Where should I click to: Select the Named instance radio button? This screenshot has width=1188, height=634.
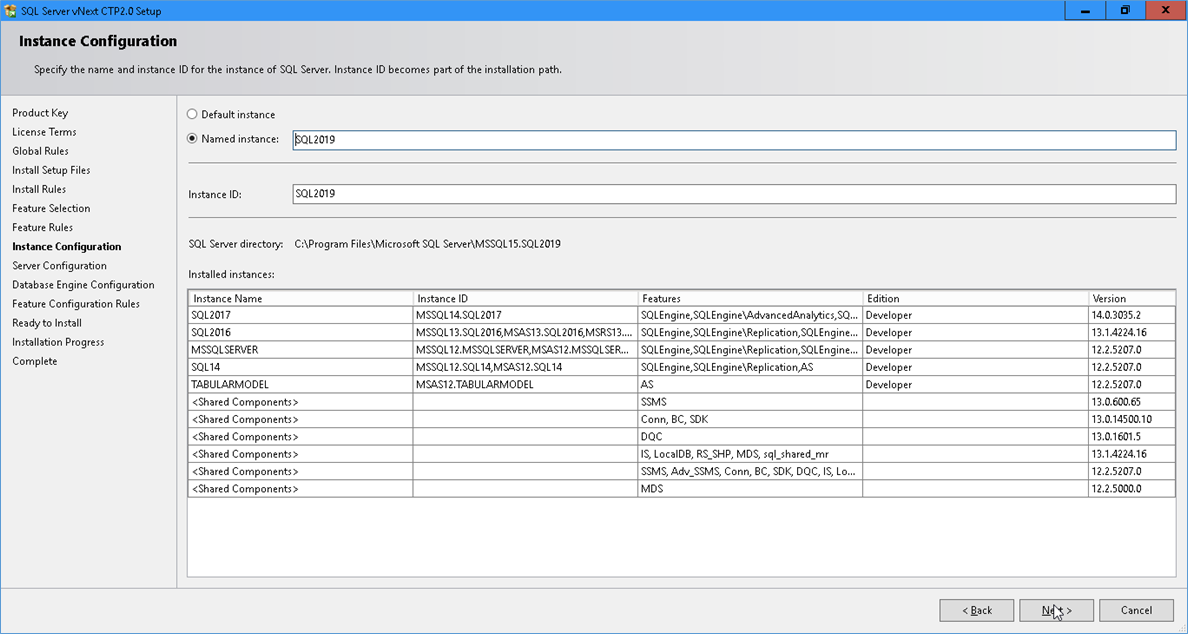[x=192, y=139]
